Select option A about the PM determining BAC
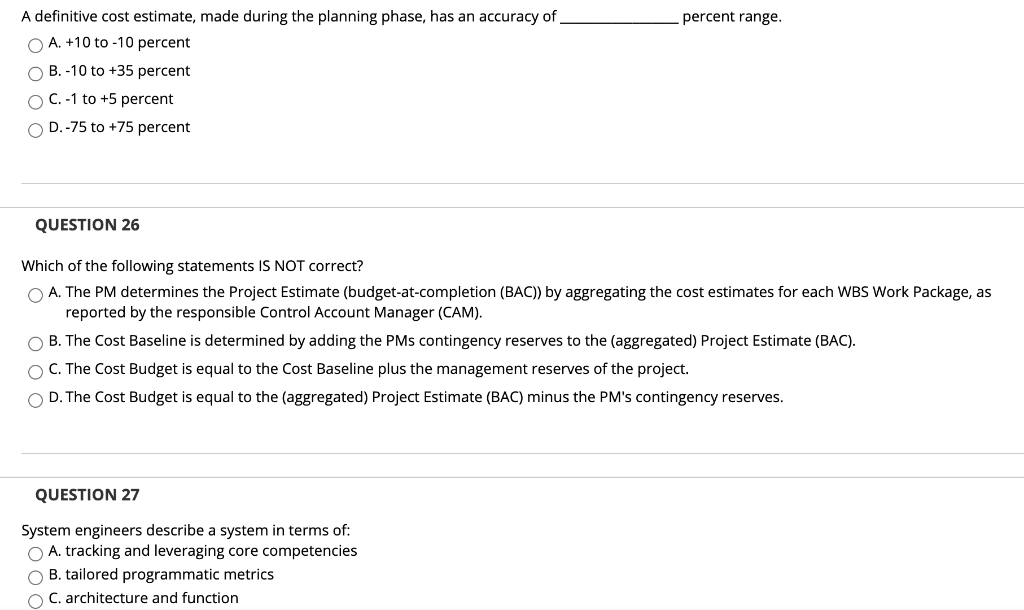 (x=36, y=294)
